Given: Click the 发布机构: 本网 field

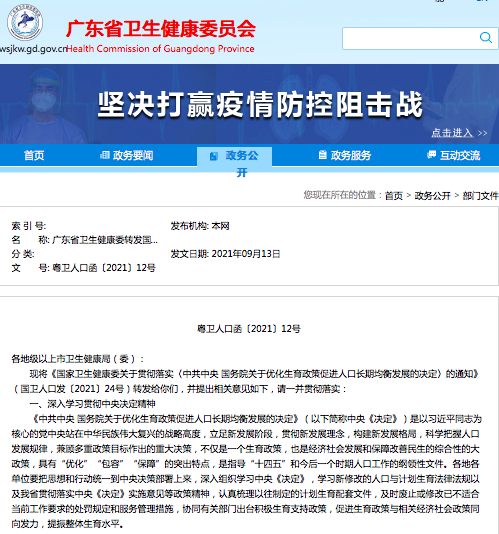Looking at the screenshot, I should point(200,226).
